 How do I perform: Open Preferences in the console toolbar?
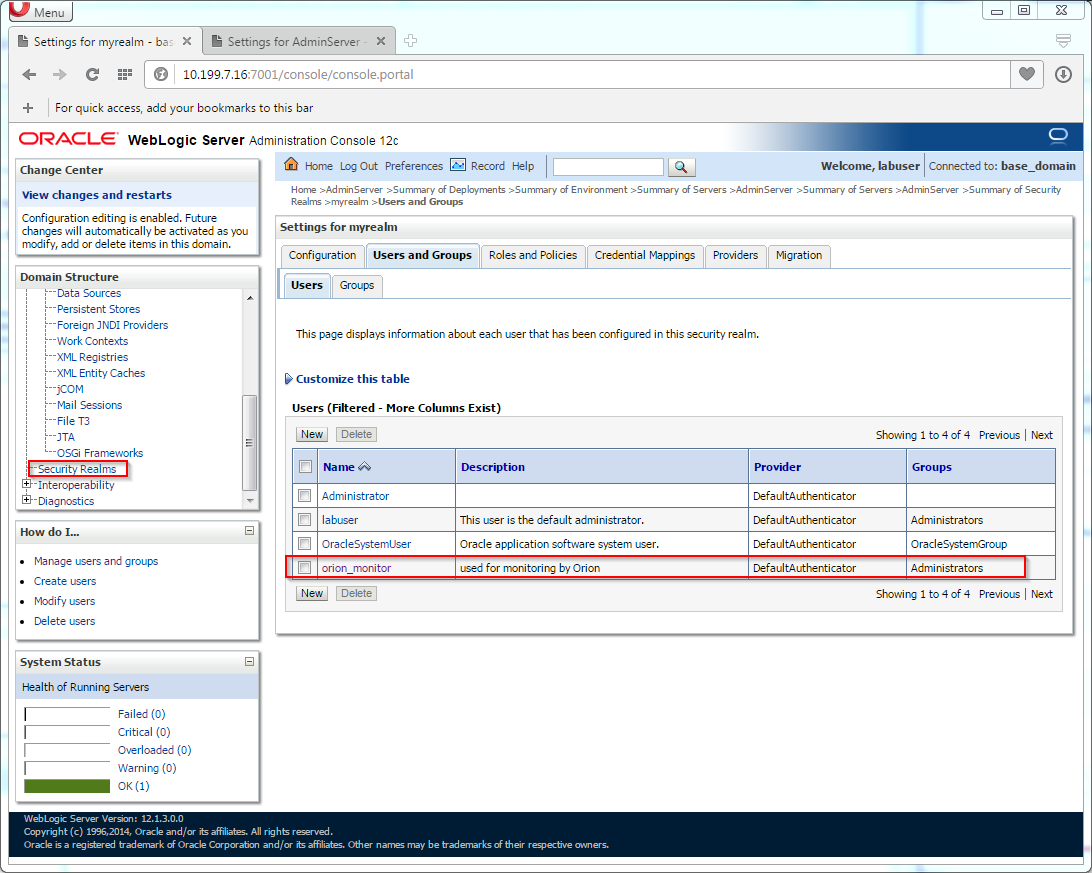pyautogui.click(x=414, y=166)
